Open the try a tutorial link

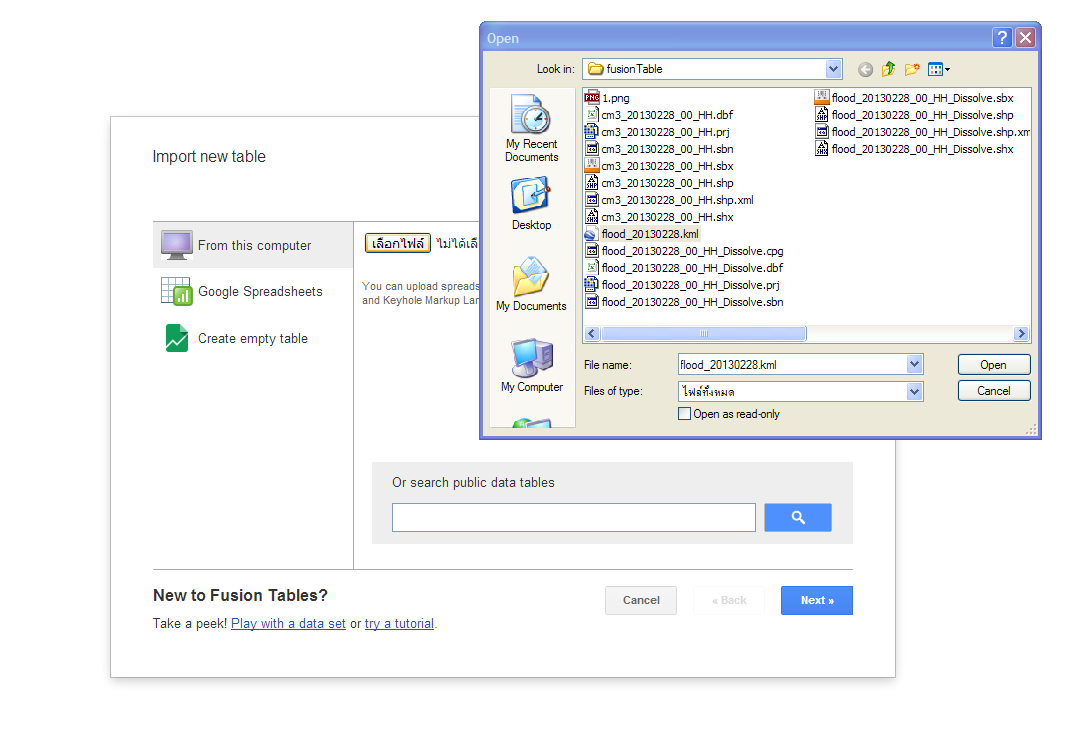click(x=400, y=623)
